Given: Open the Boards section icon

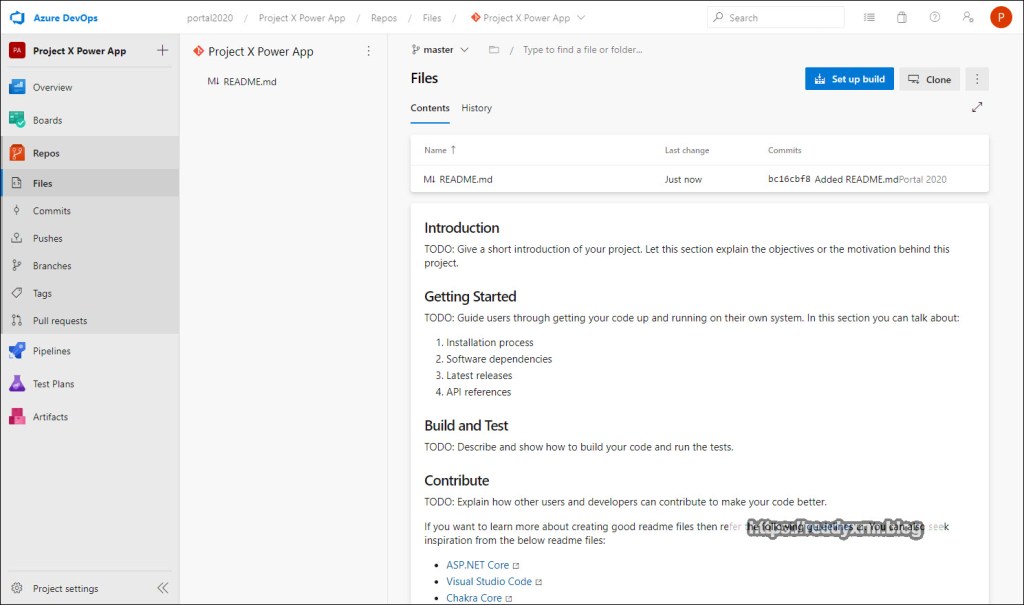Looking at the screenshot, I should click(x=17, y=120).
